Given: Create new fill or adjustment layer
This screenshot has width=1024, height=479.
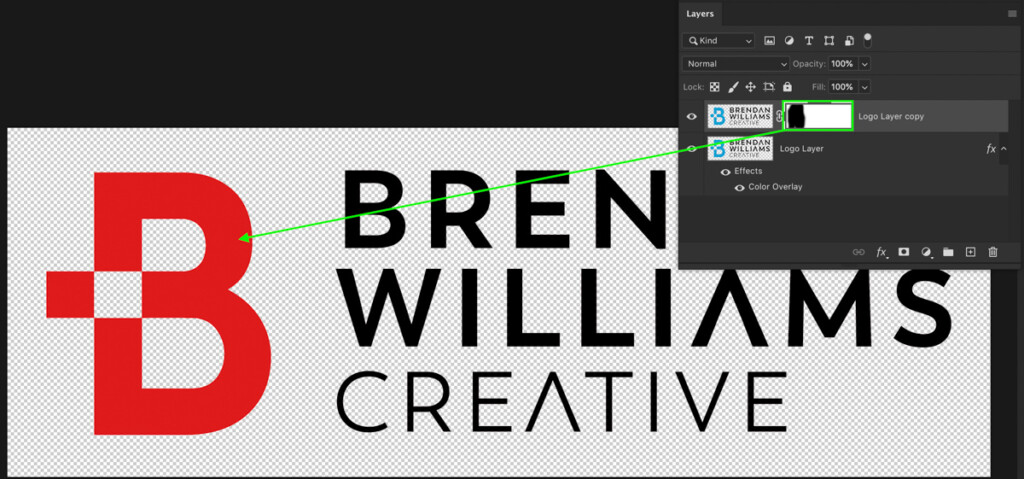Looking at the screenshot, I should (x=926, y=252).
